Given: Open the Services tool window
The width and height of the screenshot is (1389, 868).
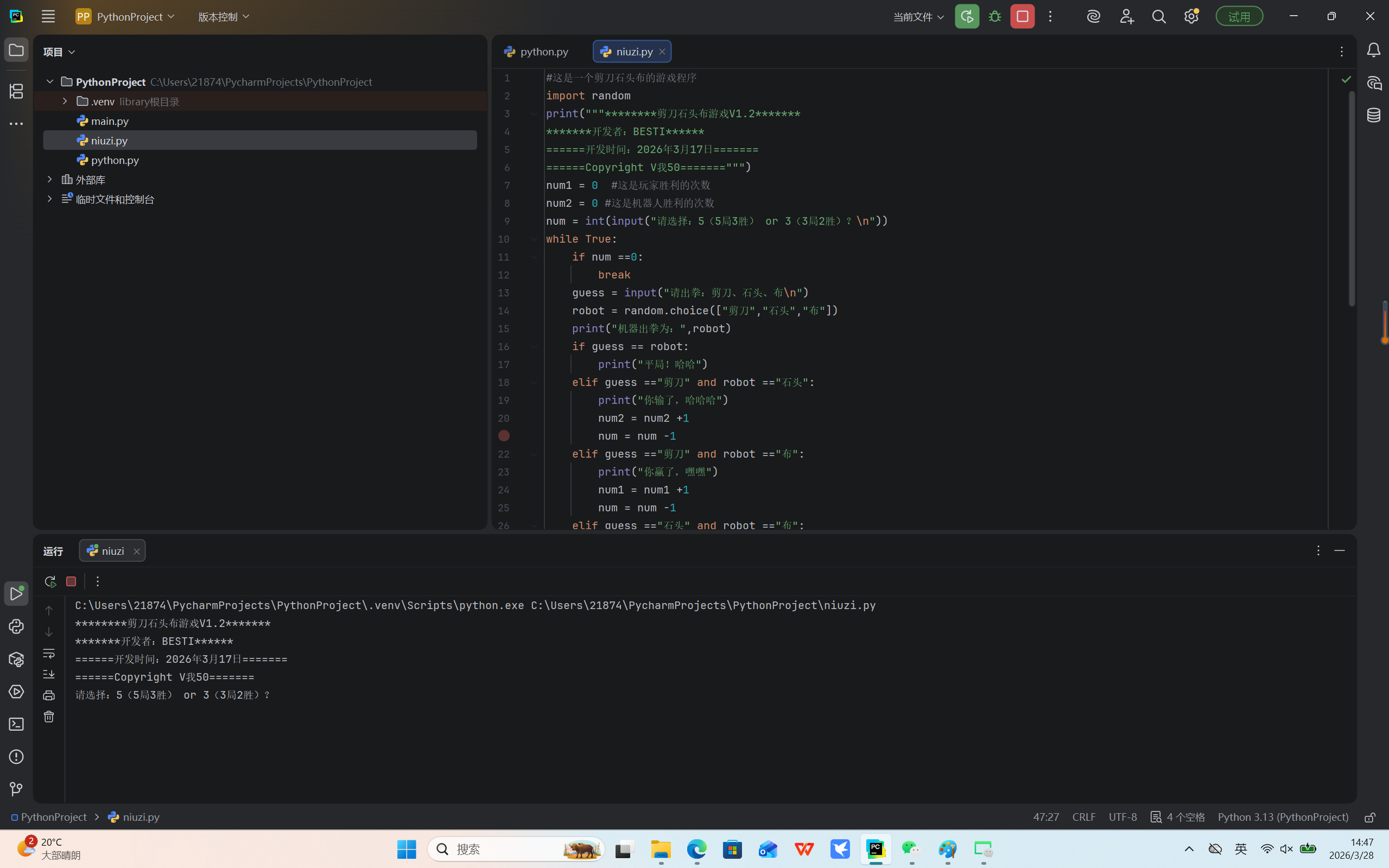Looking at the screenshot, I should pos(16,692).
